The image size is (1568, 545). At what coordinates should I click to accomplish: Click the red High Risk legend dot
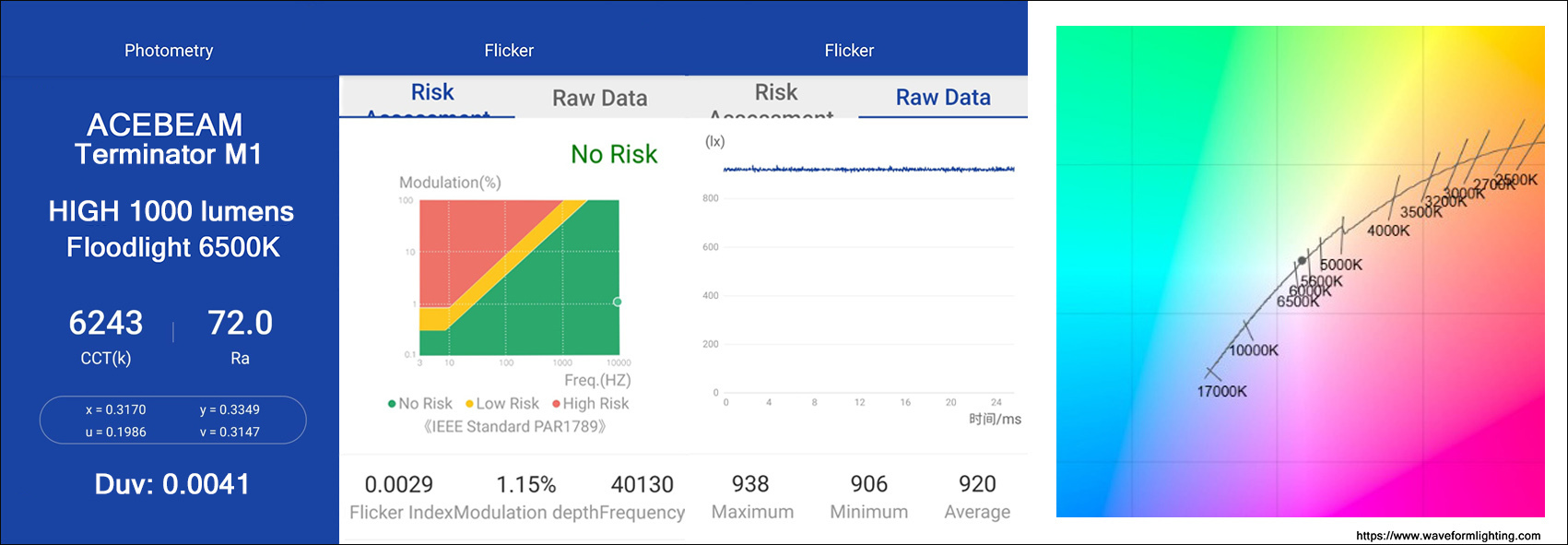point(556,404)
